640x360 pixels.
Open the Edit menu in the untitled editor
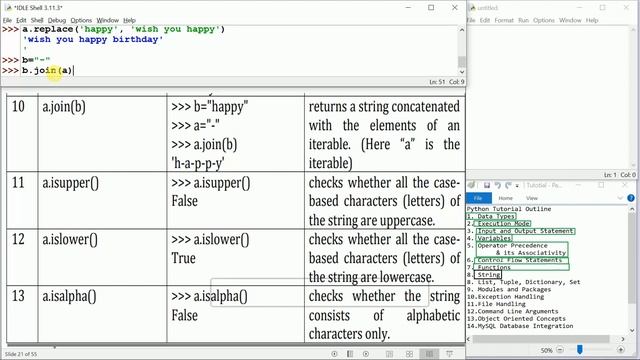pos(485,20)
